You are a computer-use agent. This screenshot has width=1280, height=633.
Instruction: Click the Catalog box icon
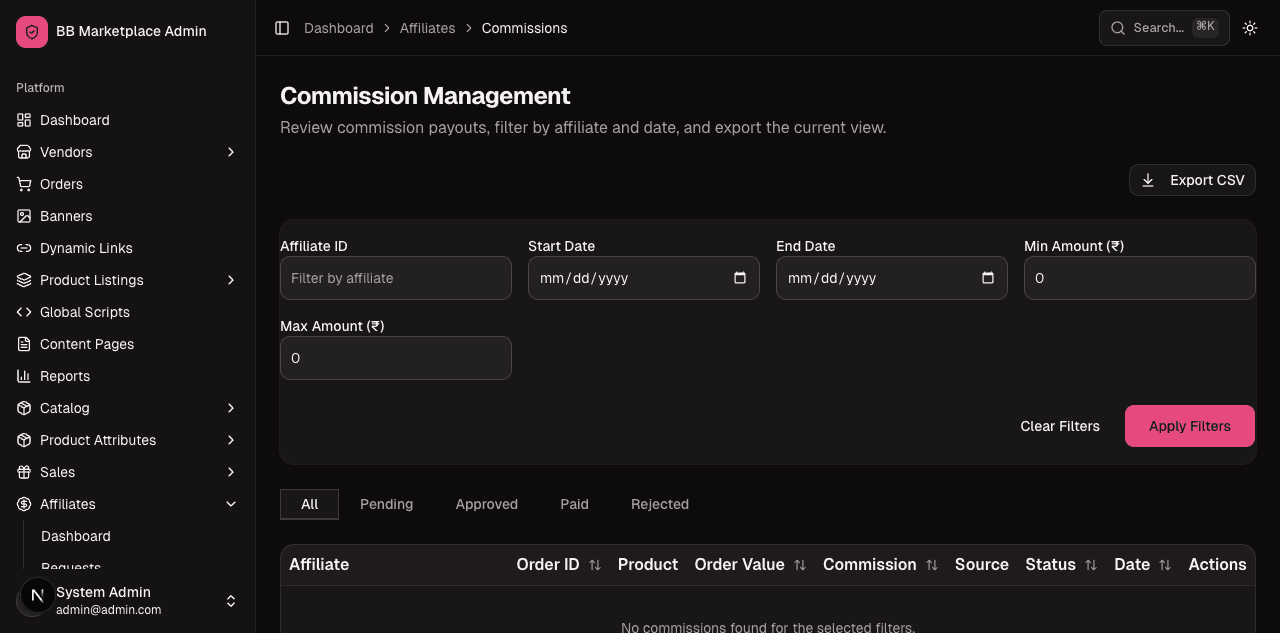[24, 408]
